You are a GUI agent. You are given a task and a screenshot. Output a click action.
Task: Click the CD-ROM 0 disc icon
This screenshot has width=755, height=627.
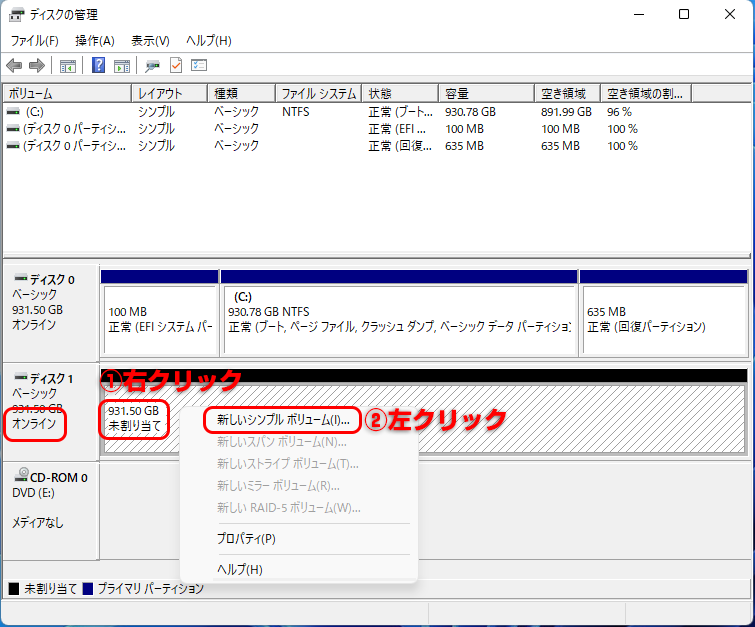(22, 475)
